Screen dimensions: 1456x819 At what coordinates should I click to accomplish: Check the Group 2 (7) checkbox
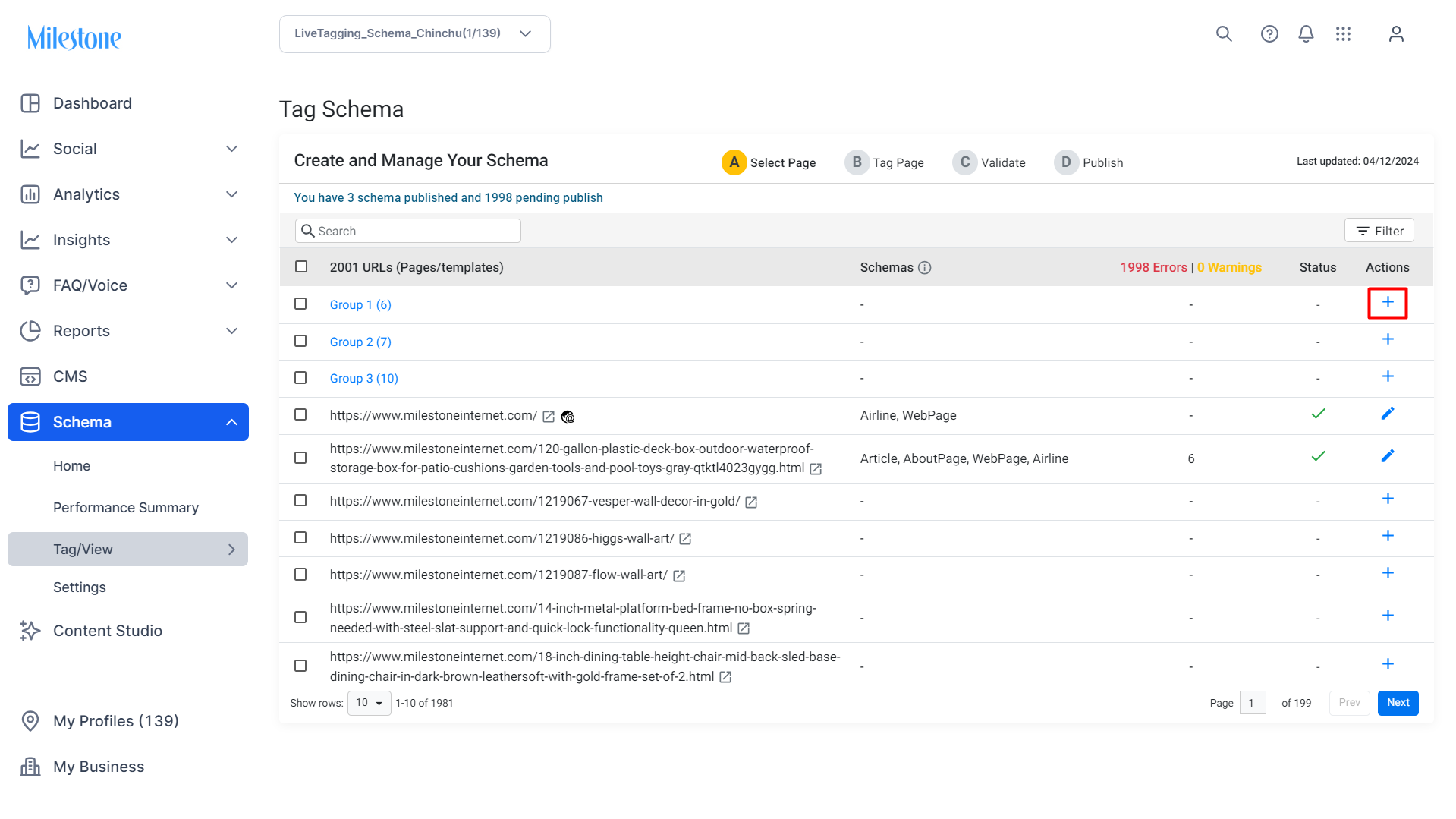click(x=300, y=342)
